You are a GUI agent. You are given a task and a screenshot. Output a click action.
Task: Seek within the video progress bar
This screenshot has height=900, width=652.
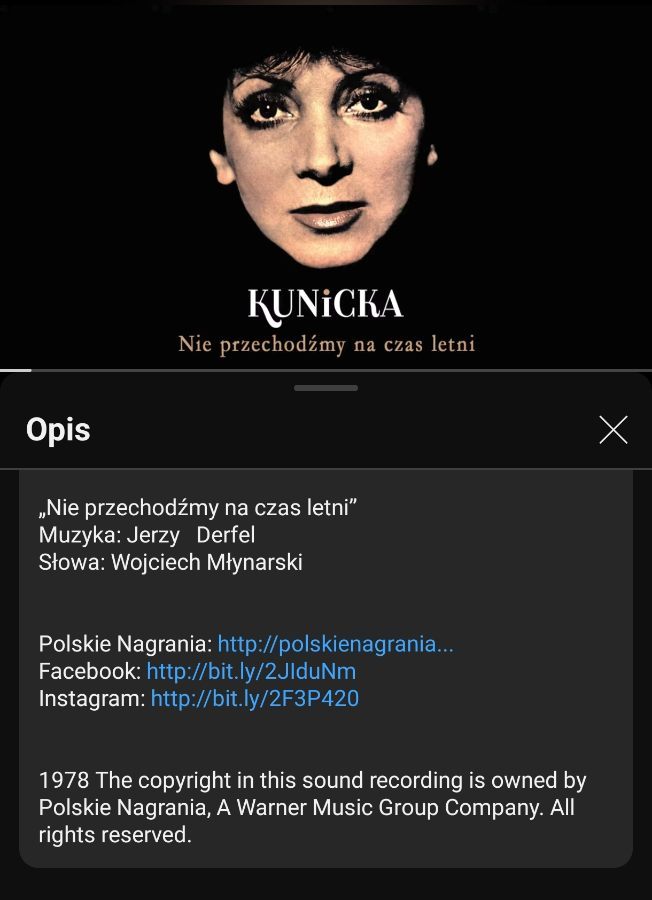[x=326, y=370]
